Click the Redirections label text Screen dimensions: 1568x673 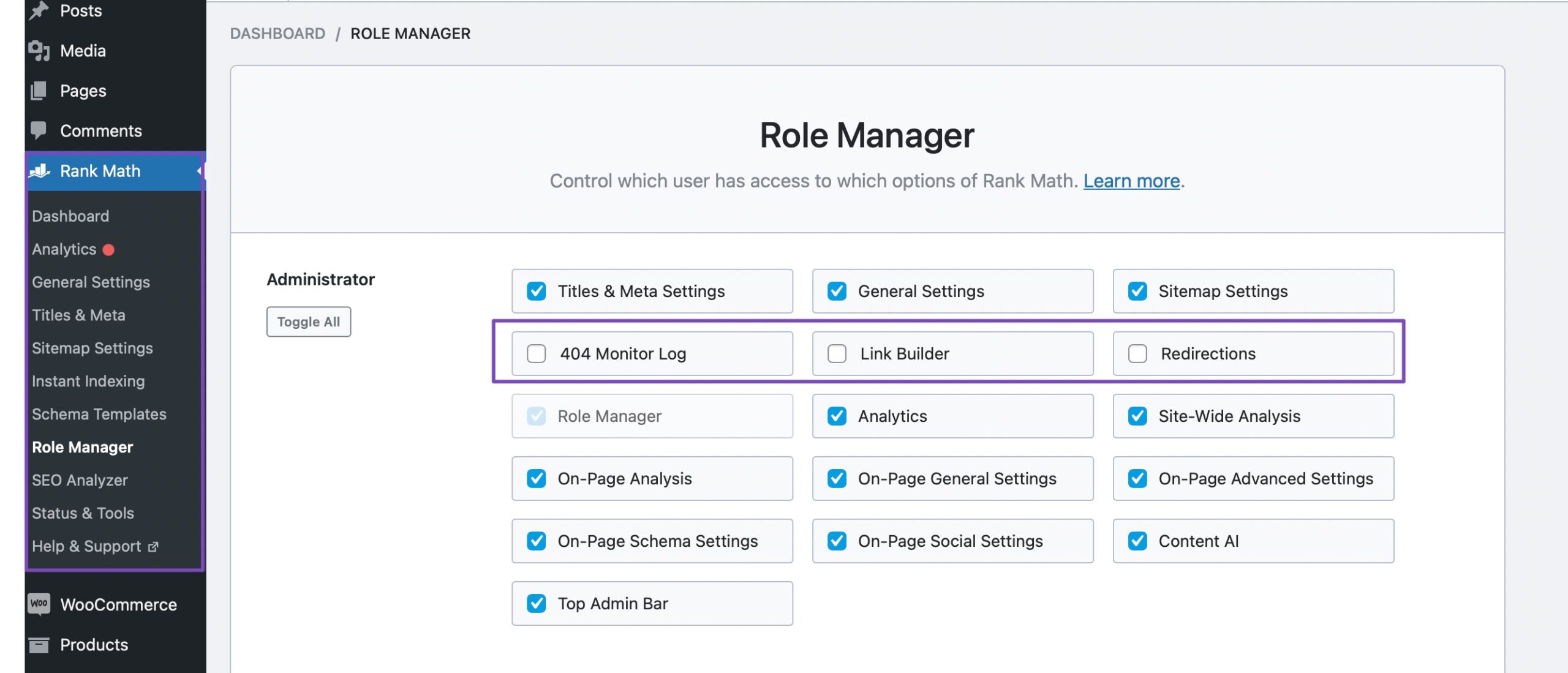coord(1208,353)
